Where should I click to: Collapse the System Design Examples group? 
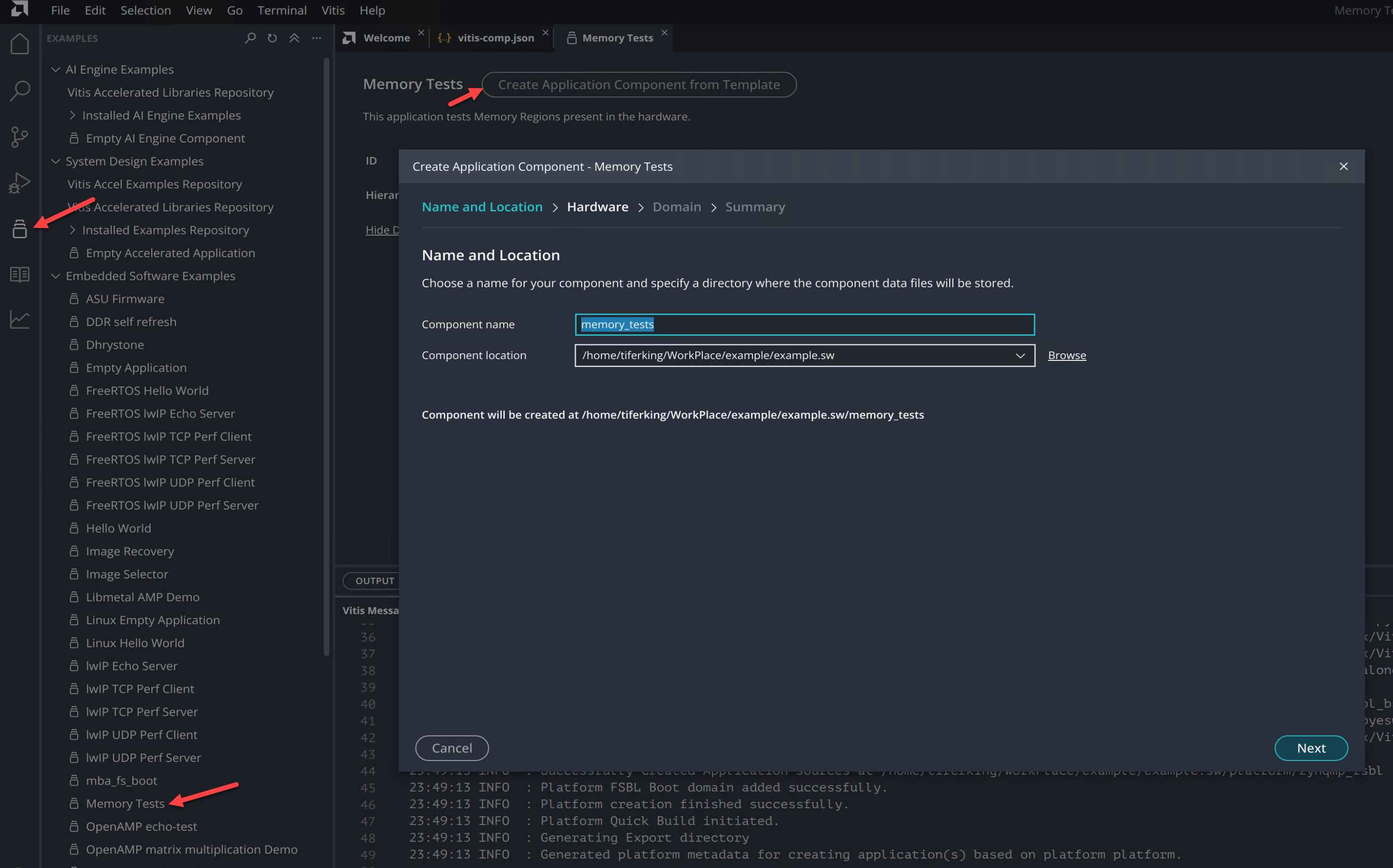[56, 161]
